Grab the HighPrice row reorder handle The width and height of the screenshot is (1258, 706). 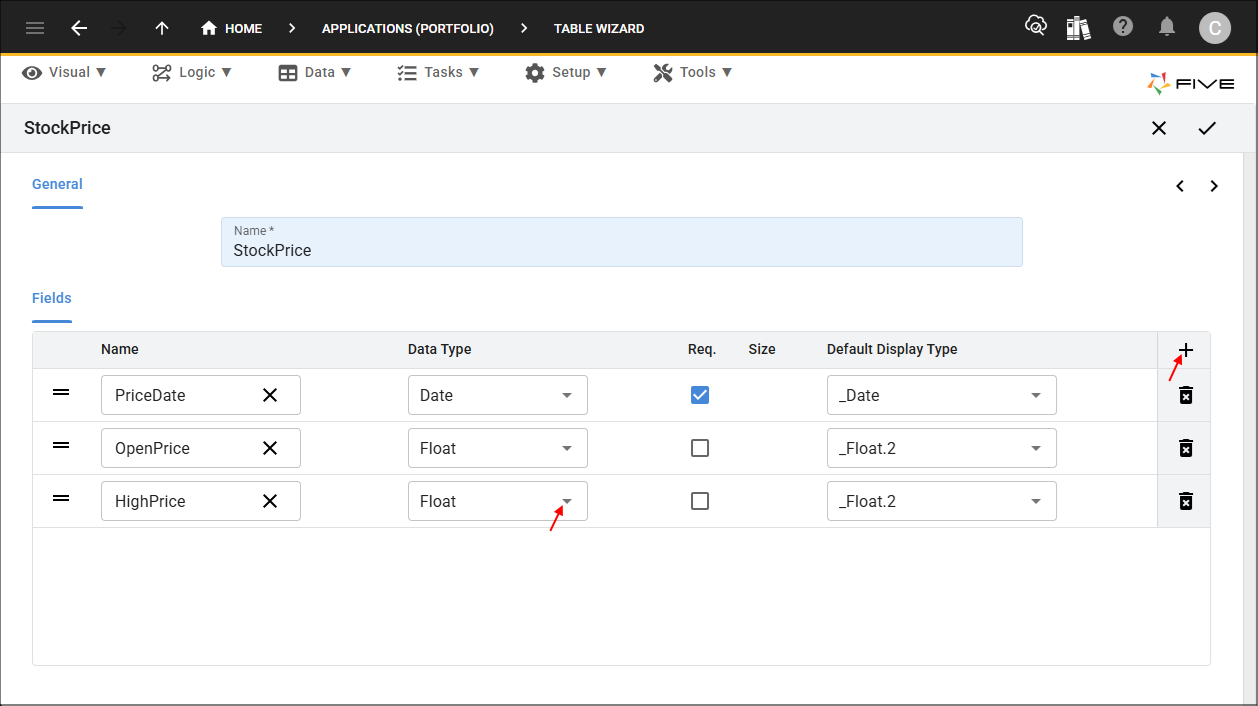[61, 499]
